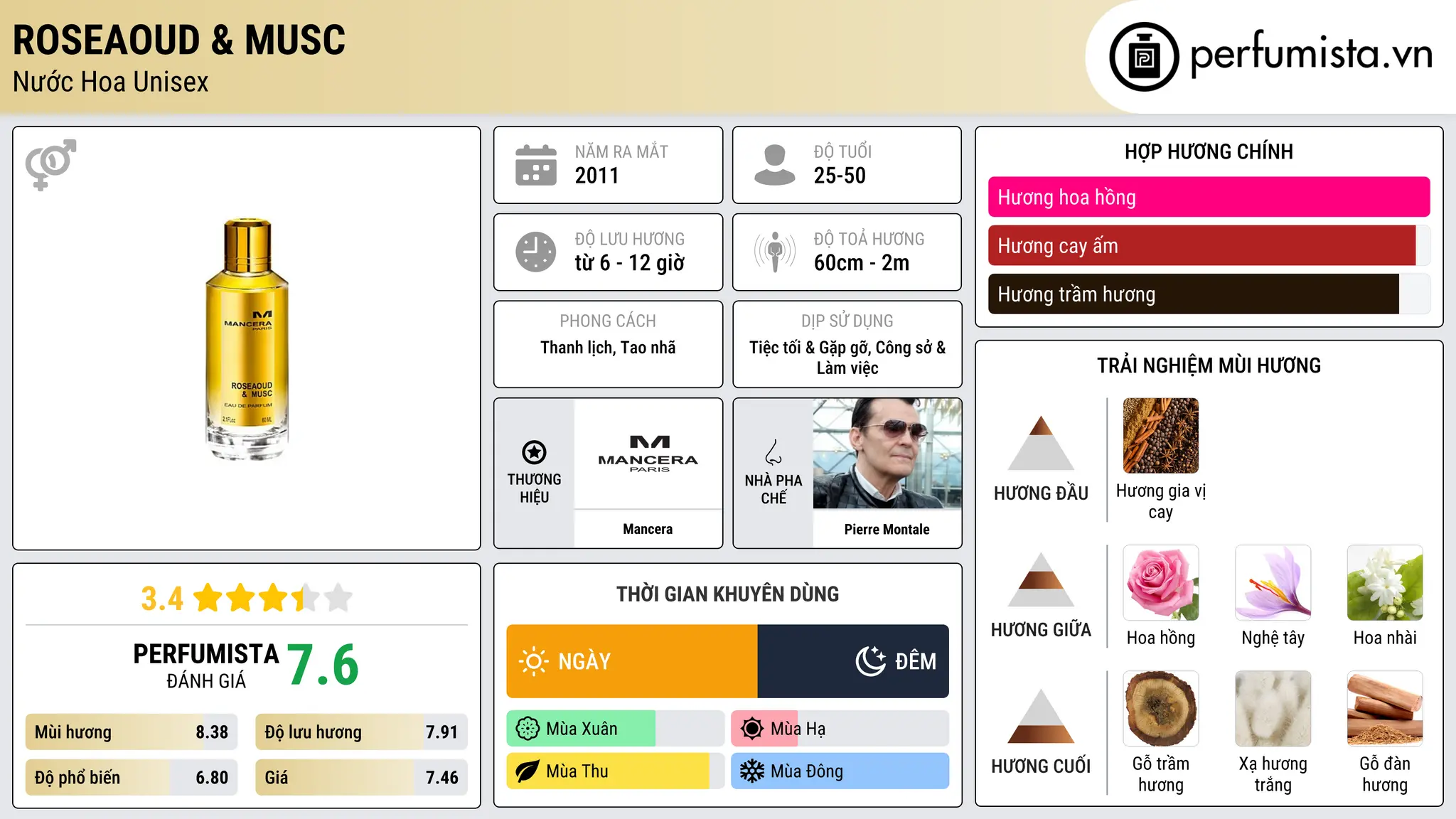Click the Trải nghiệm mùi hương heading
Image resolution: width=1456 pixels, height=819 pixels.
tap(1209, 365)
